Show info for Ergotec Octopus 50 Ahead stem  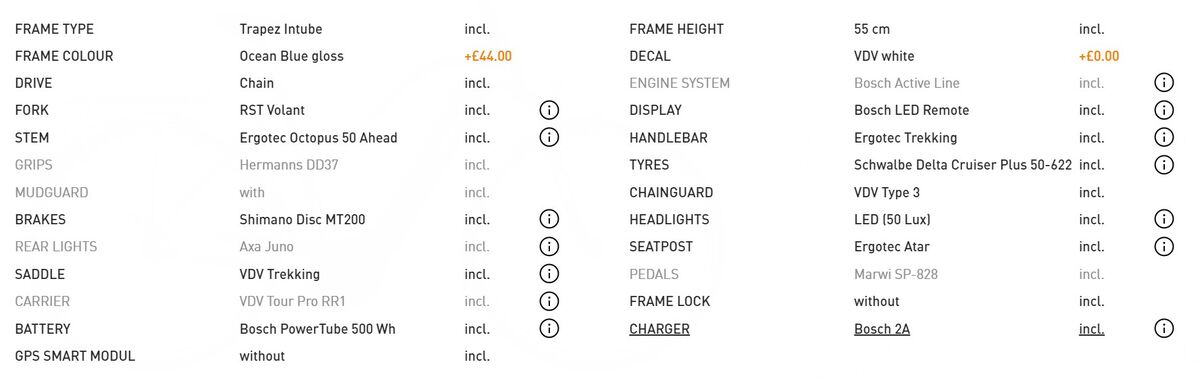(549, 137)
